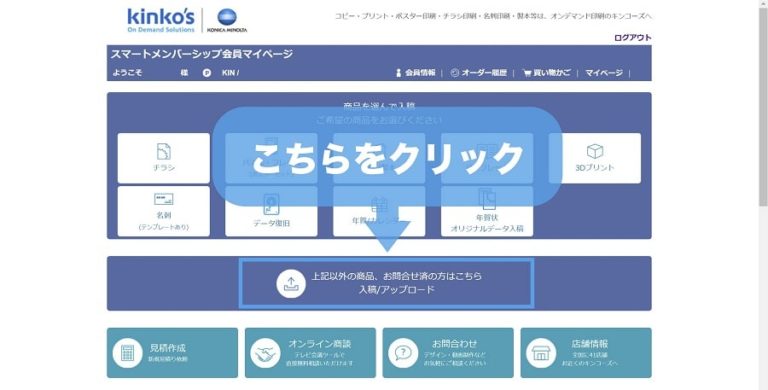Open the チラシ product tile
Image resolution: width=768 pixels, height=390 pixels.
(x=164, y=158)
